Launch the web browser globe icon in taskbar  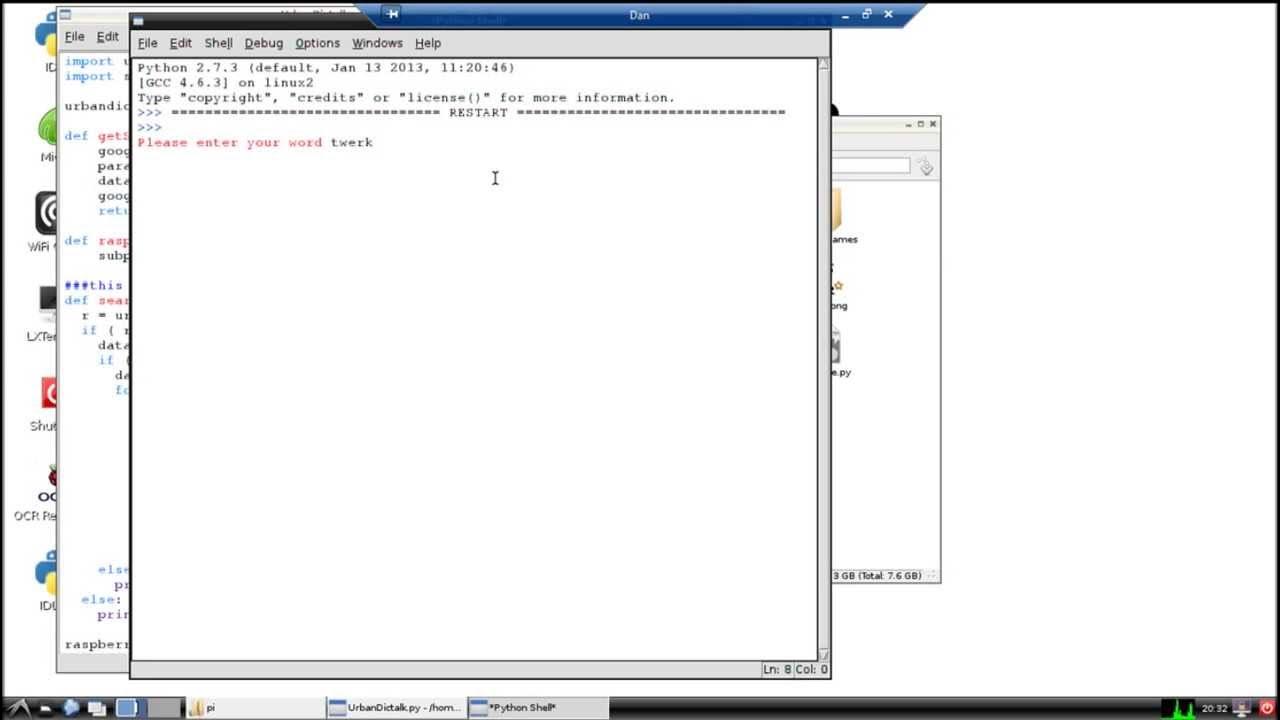[70, 708]
